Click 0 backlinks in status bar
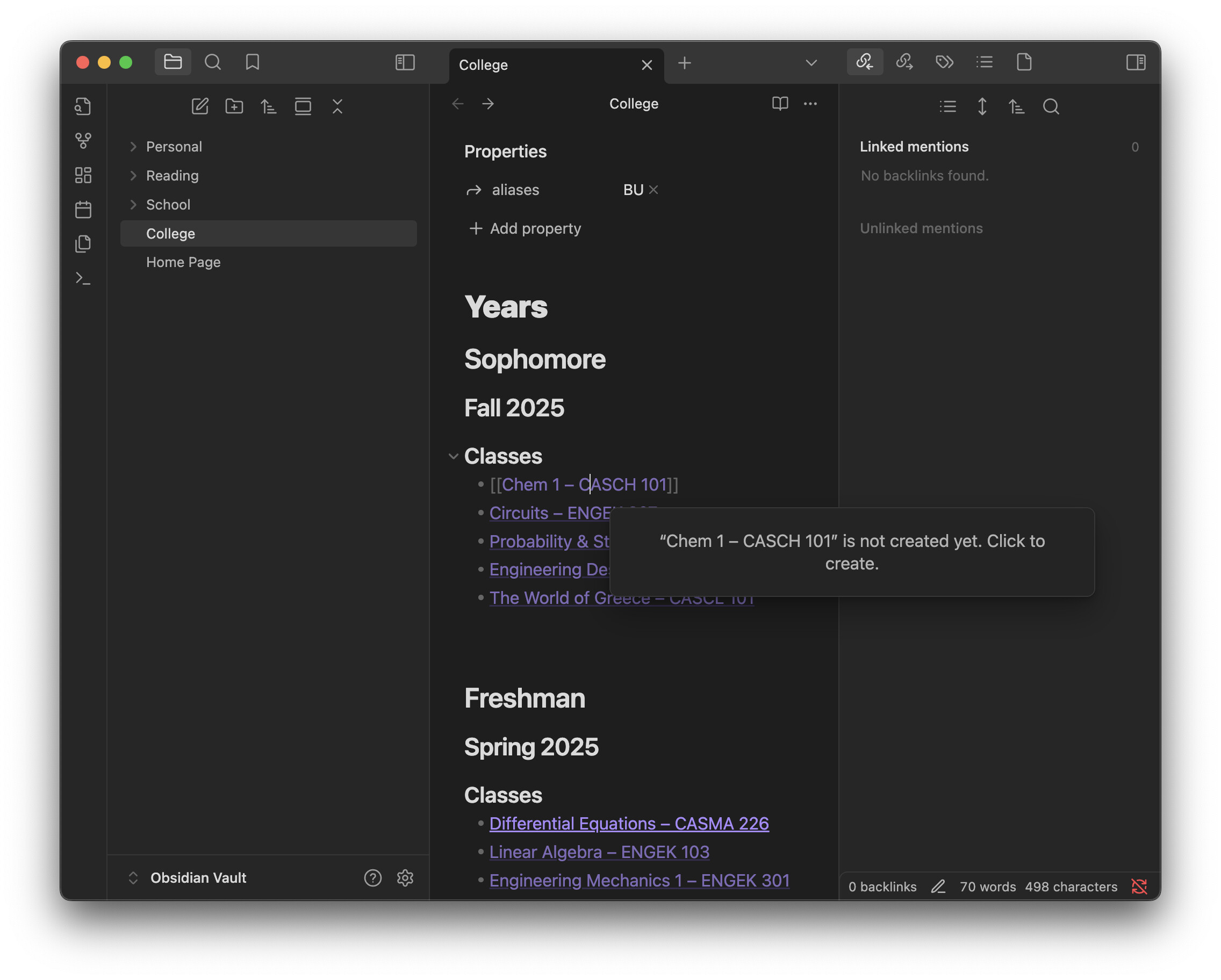The image size is (1221, 980). 882,887
